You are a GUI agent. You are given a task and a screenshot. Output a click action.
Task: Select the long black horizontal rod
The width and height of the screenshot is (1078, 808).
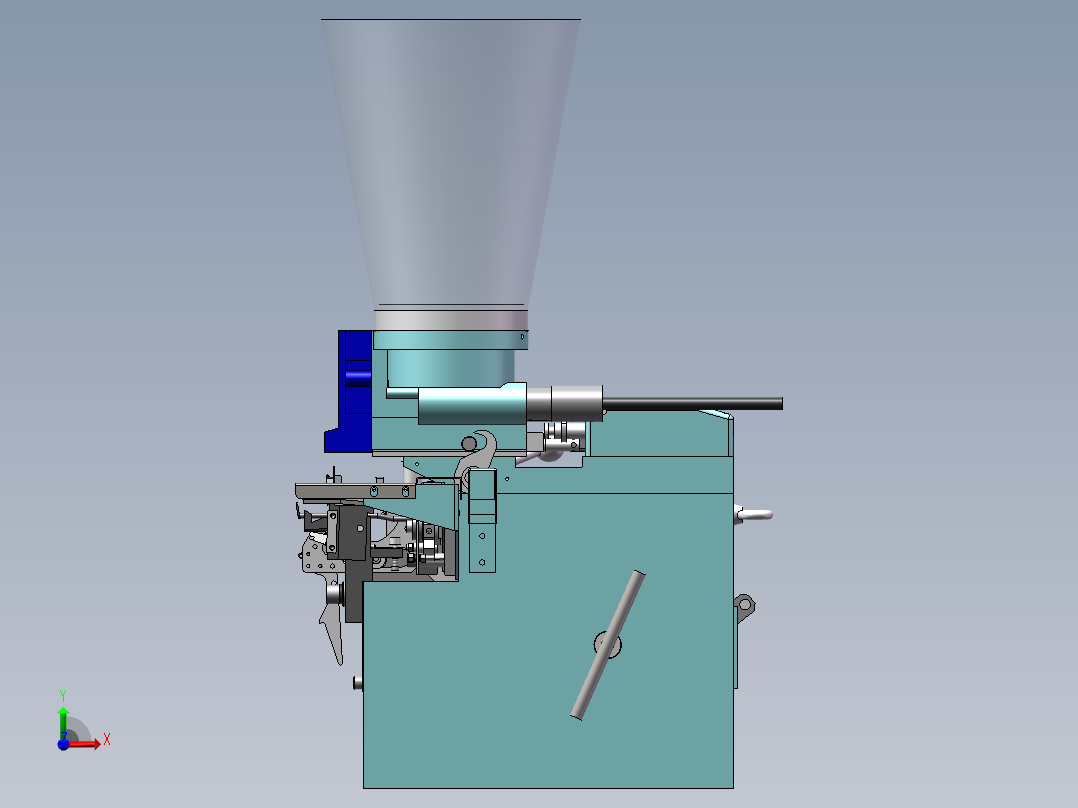(x=693, y=404)
